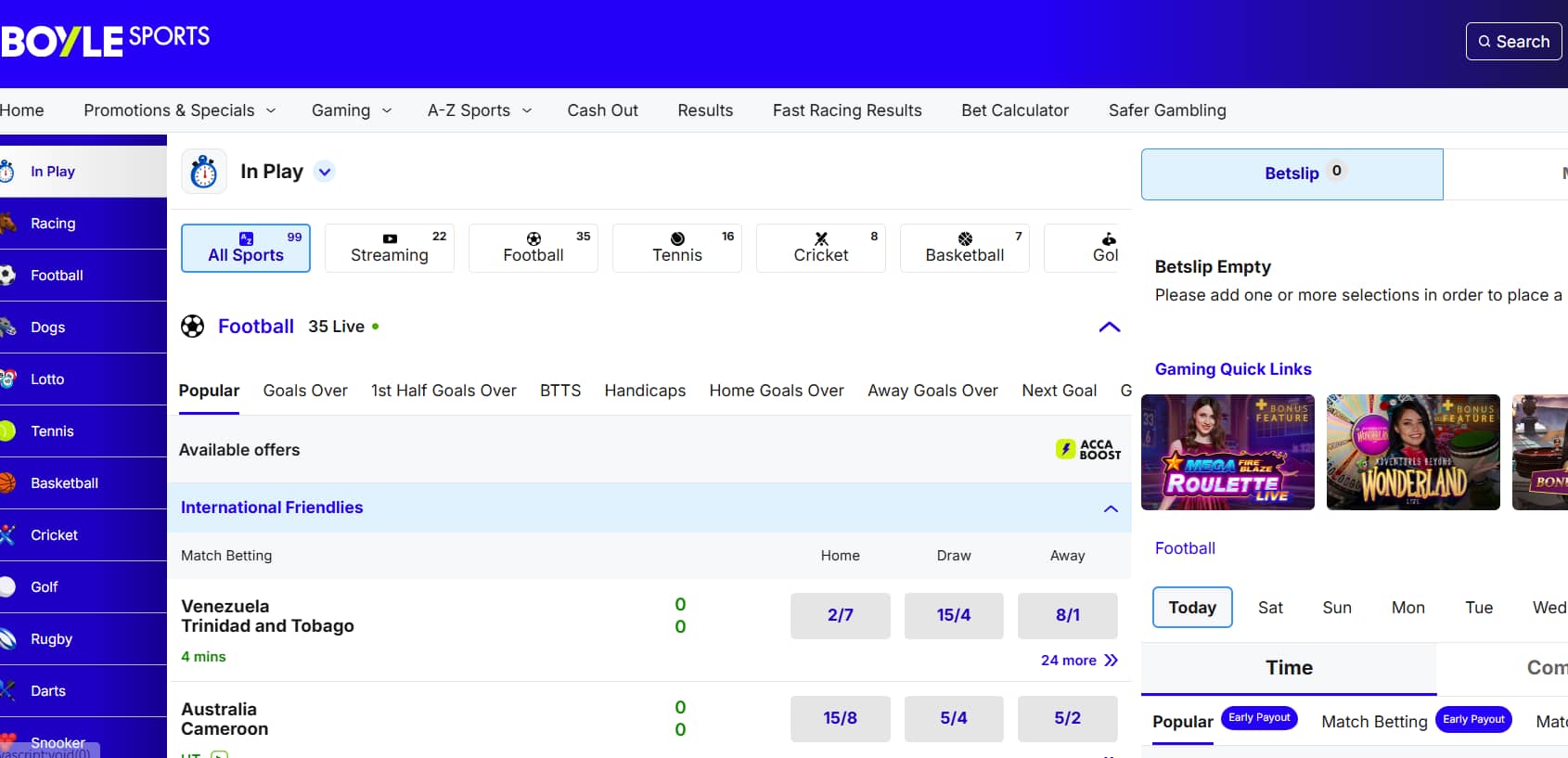This screenshot has height=758, width=1568.
Task: Open the Football 35 Live heading link
Action: coord(256,327)
